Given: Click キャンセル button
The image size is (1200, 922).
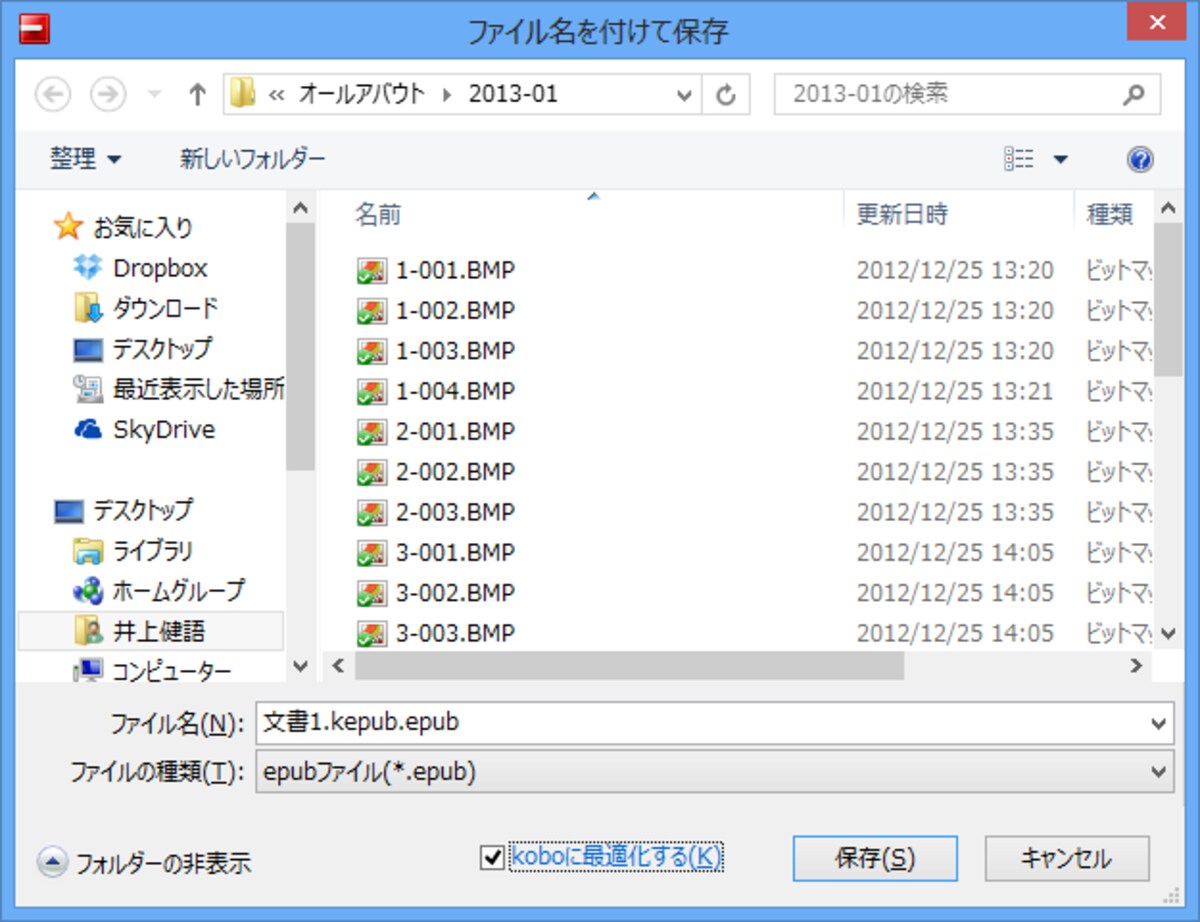Looking at the screenshot, I should tap(1066, 858).
